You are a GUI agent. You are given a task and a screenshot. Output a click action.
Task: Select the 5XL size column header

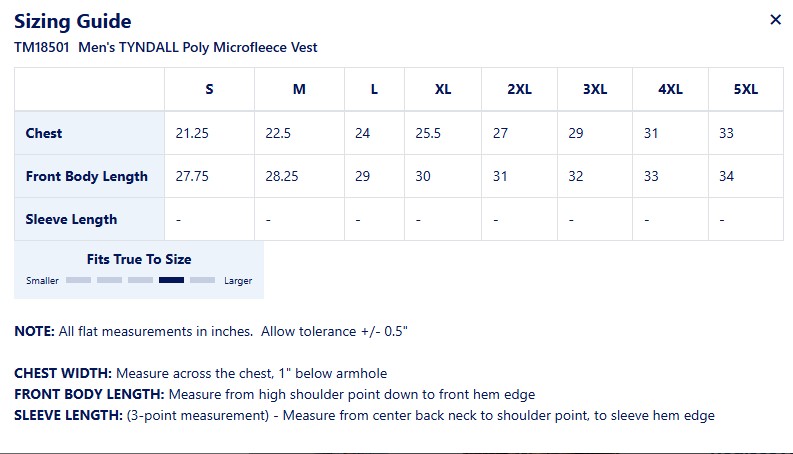point(745,89)
